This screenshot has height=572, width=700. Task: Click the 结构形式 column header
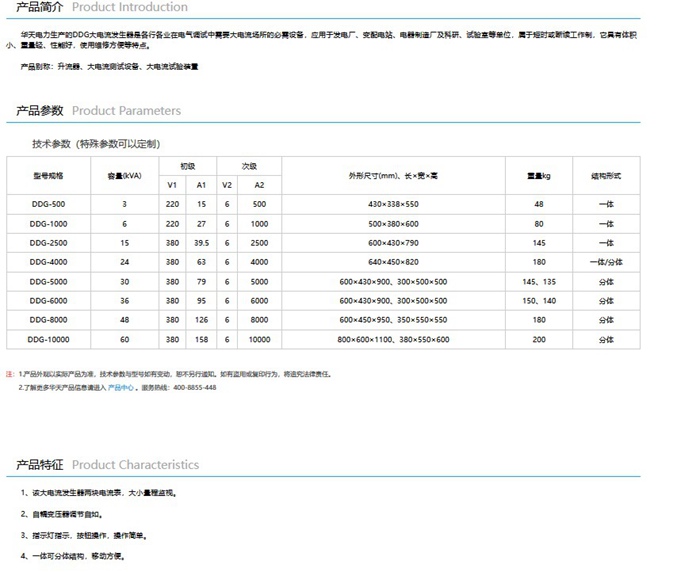pos(606,175)
